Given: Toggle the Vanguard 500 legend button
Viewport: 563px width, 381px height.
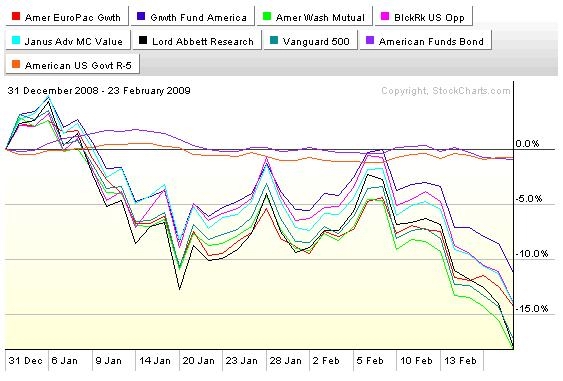Looking at the screenshot, I should [310, 41].
